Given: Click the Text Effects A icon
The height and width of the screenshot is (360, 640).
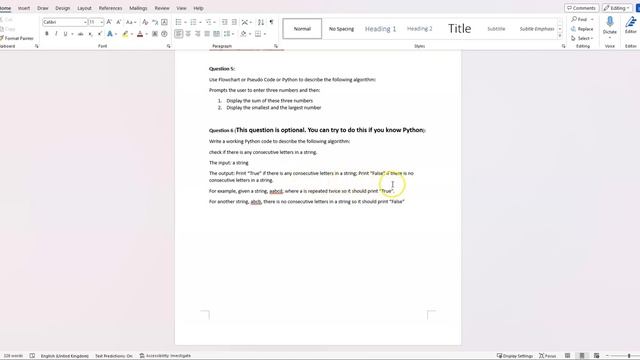Looking at the screenshot, I should 110,34.
